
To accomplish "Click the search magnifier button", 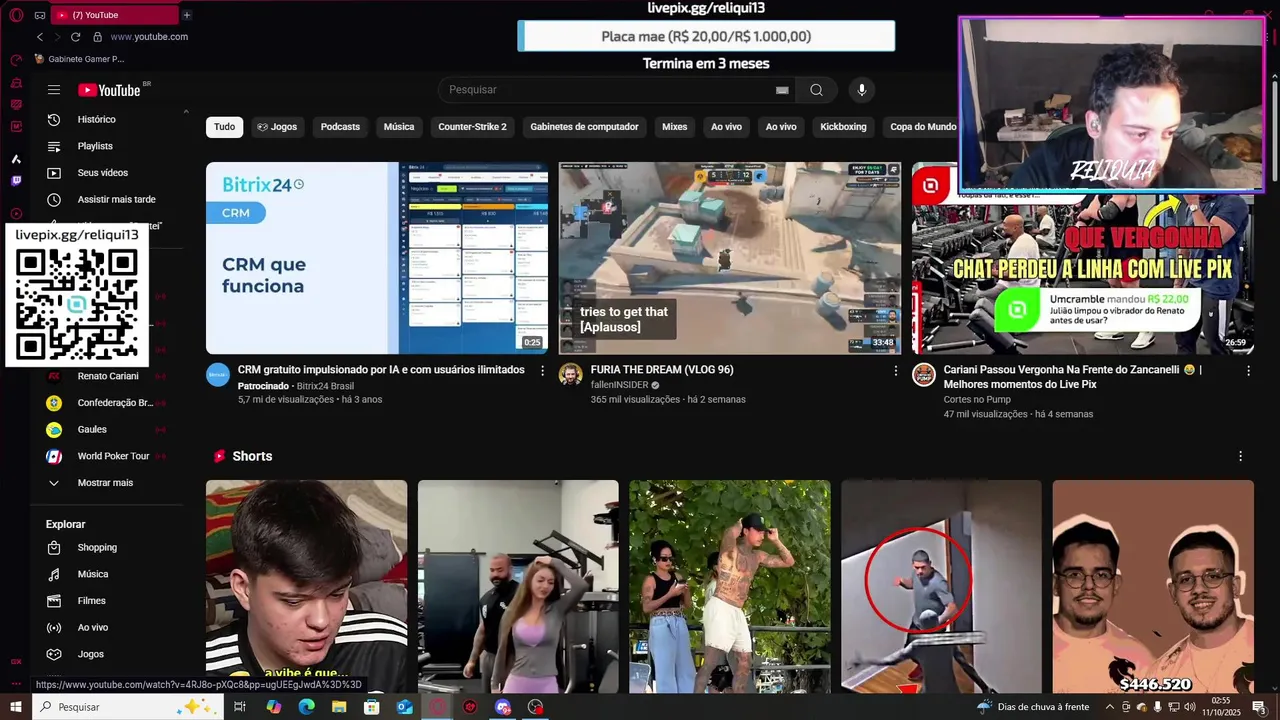I will tap(817, 90).
